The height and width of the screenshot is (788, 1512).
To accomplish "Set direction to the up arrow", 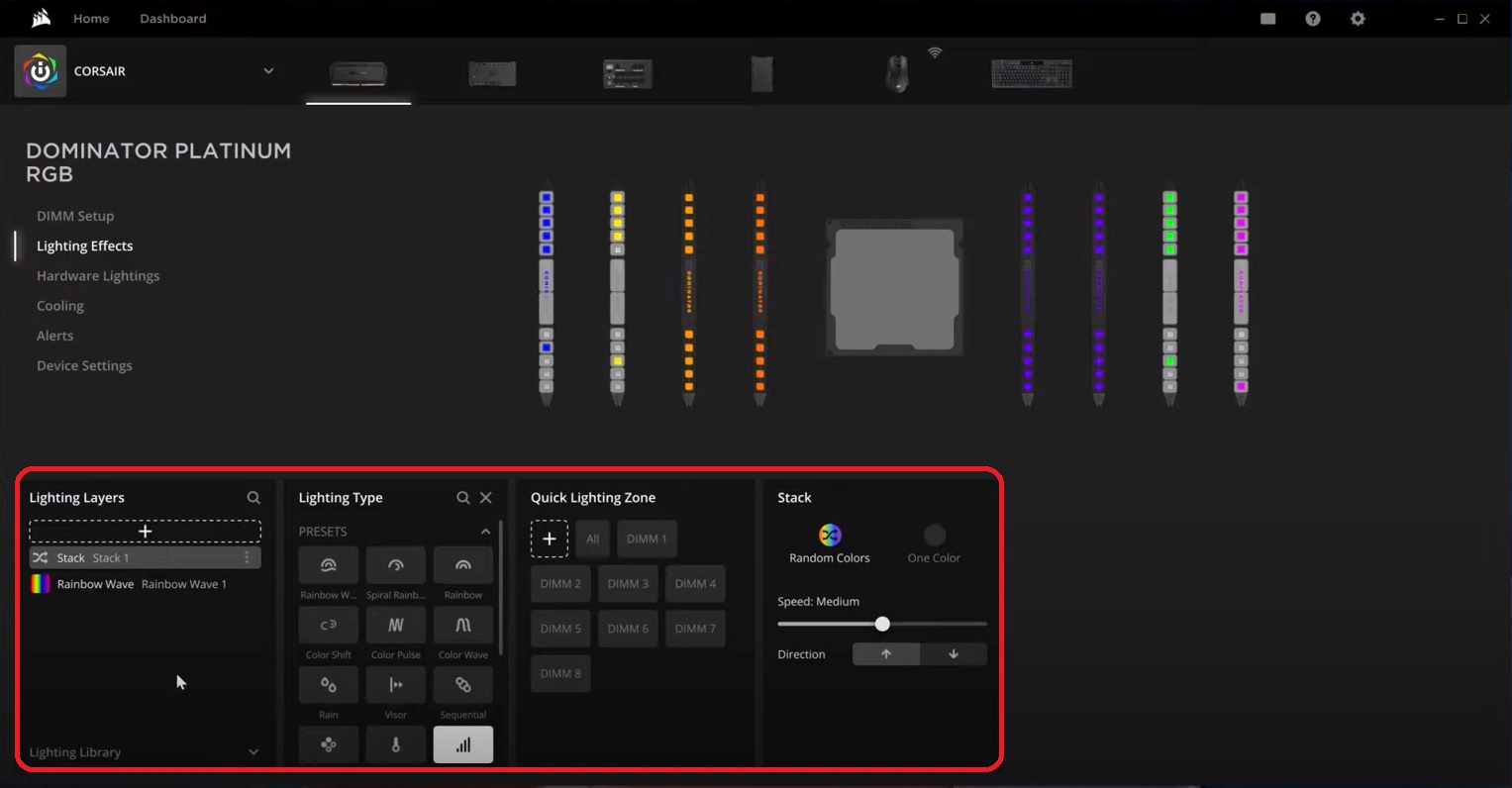I will 886,654.
